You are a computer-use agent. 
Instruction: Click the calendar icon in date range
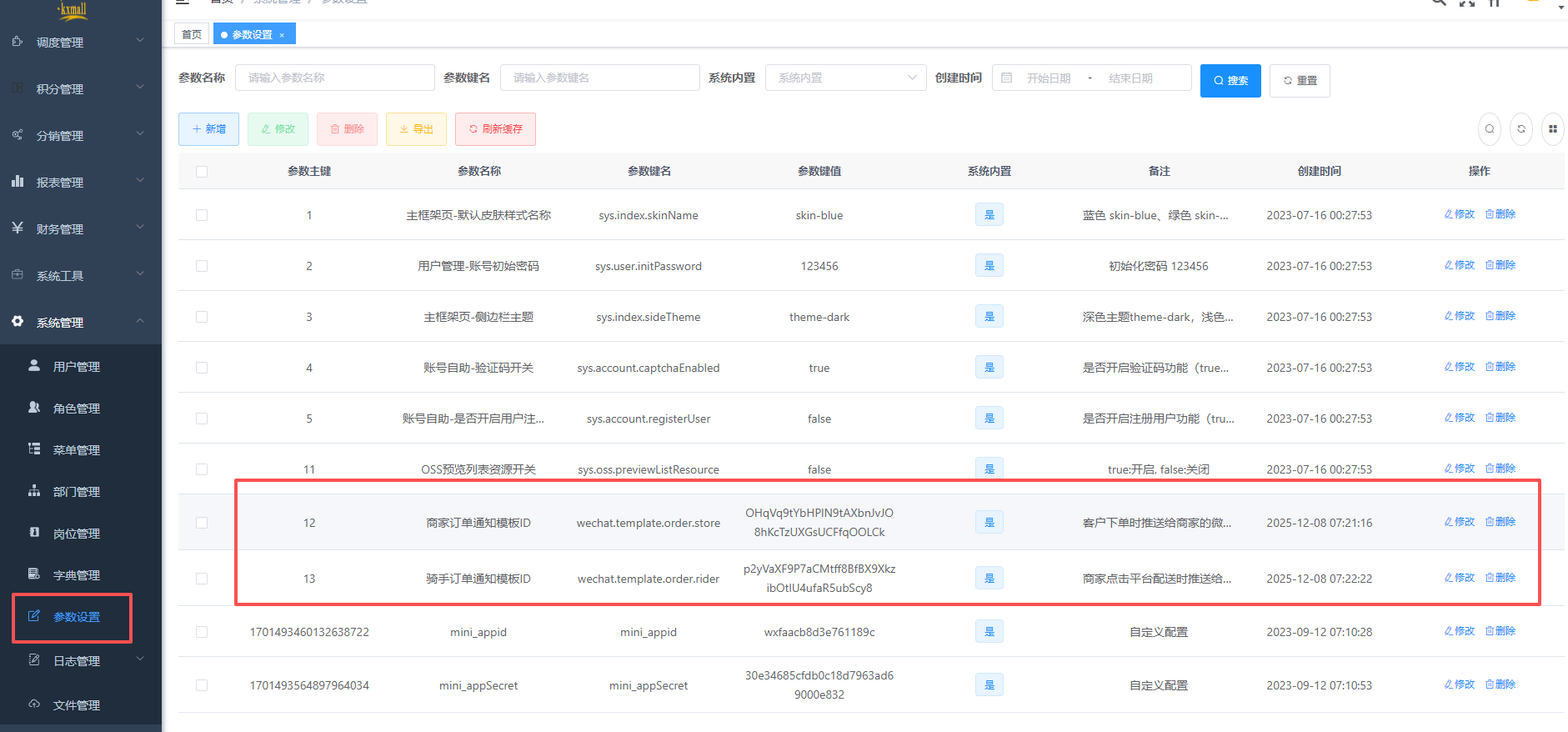click(x=1006, y=78)
